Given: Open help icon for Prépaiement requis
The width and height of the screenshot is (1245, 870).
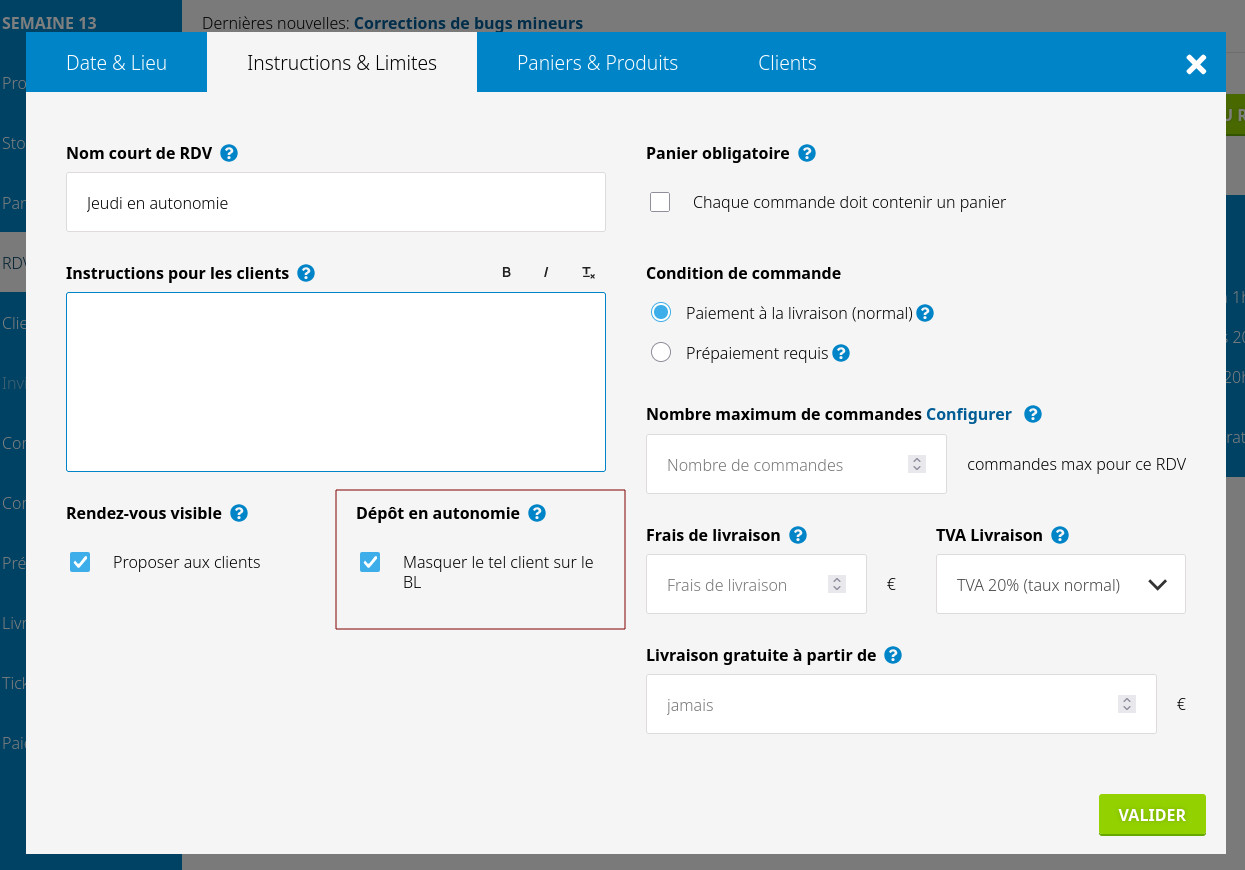Looking at the screenshot, I should (841, 353).
